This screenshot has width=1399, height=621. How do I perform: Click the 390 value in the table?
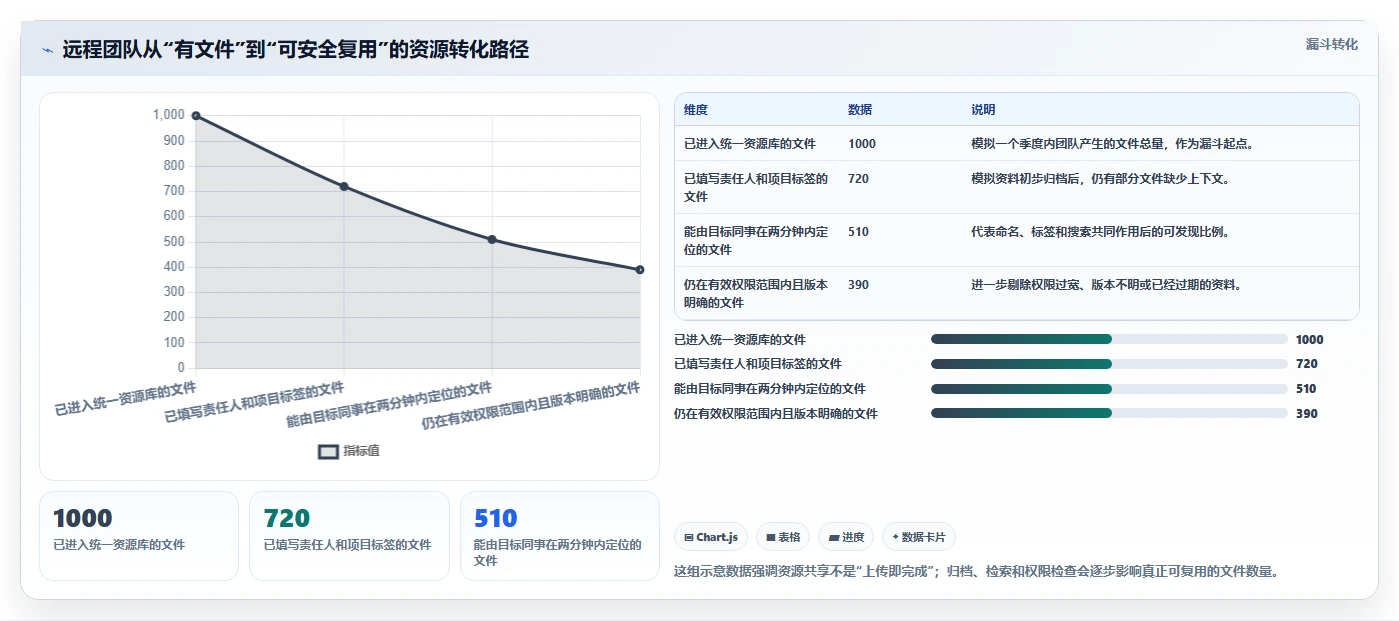(858, 285)
